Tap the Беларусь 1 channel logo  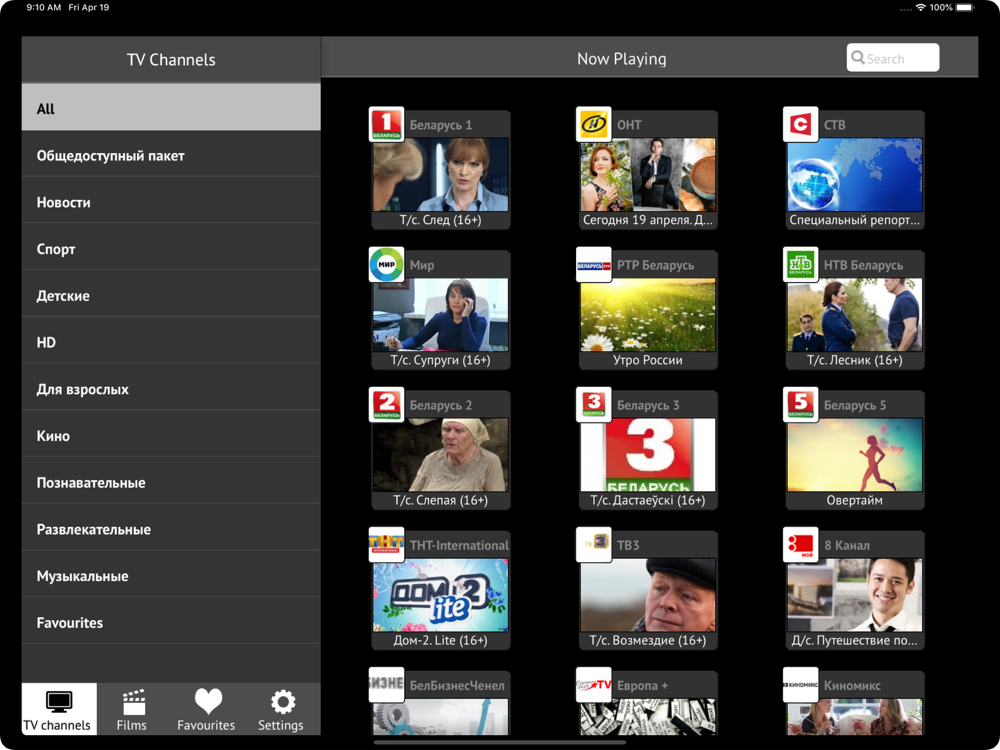386,124
